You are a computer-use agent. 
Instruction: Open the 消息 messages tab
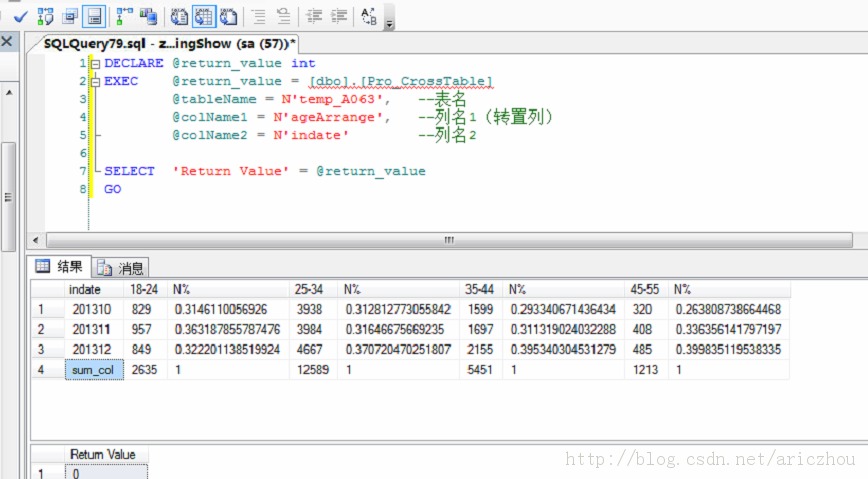(x=120, y=268)
